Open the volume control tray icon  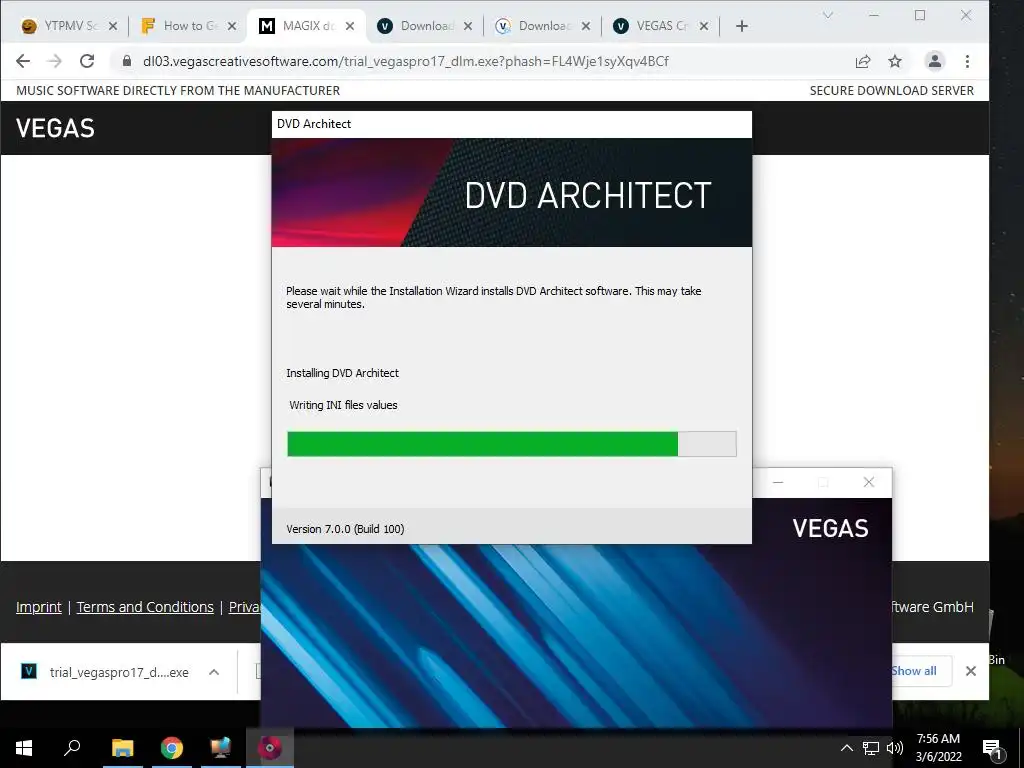point(895,748)
